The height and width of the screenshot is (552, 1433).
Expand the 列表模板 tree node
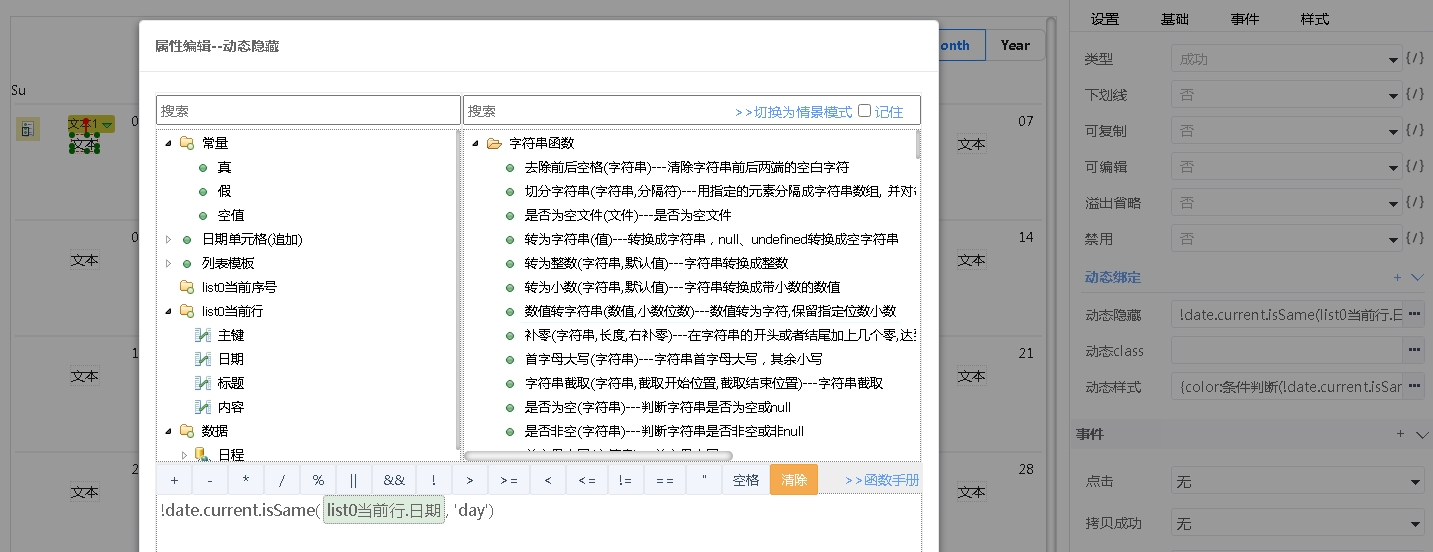pos(168,263)
